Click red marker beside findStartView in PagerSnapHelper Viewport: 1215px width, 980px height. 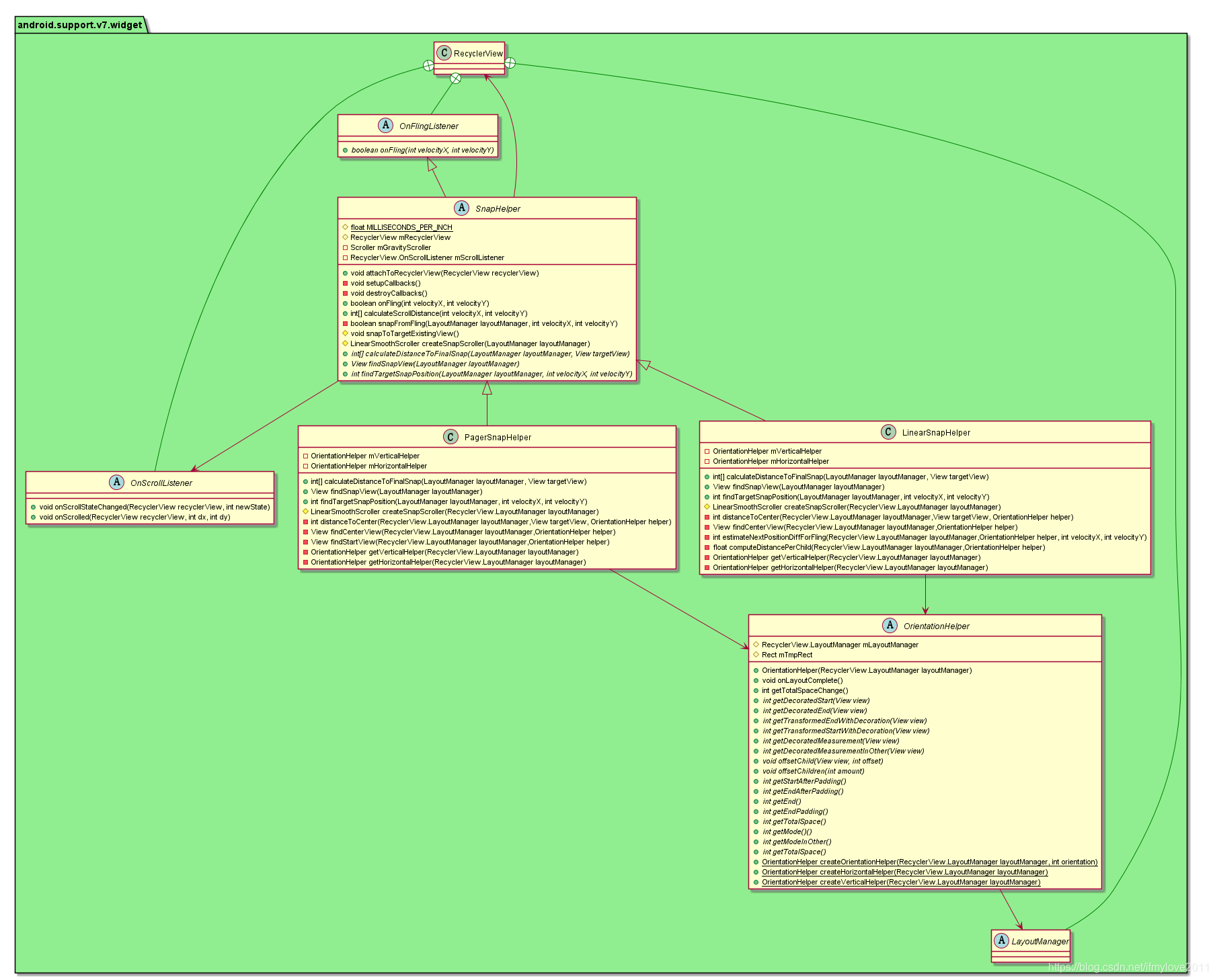coord(305,542)
